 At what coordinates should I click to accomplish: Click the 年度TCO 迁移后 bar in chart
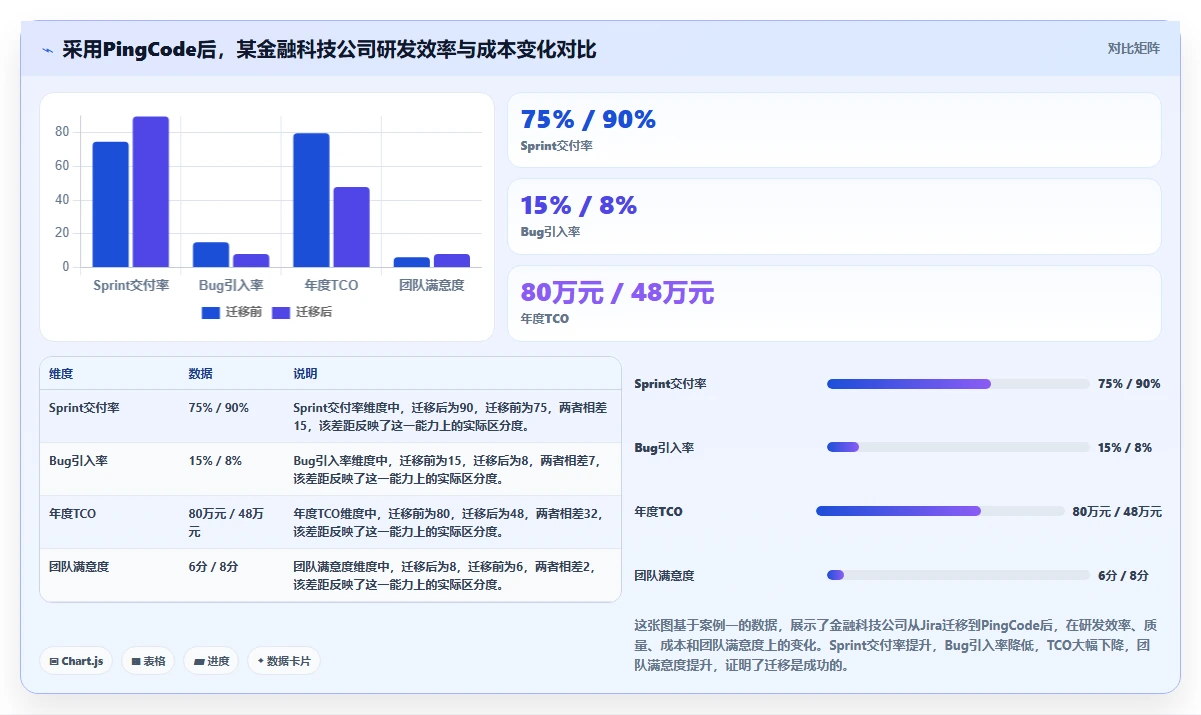[351, 227]
